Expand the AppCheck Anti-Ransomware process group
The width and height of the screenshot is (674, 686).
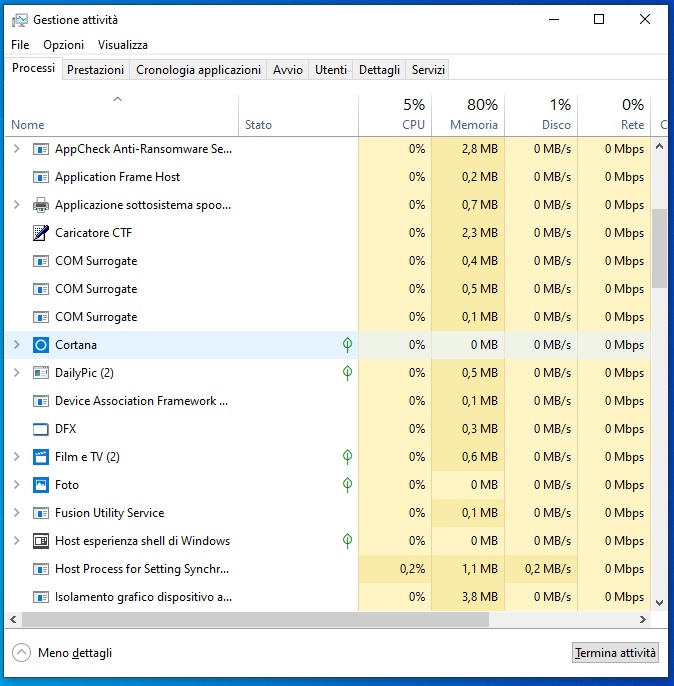tap(17, 149)
